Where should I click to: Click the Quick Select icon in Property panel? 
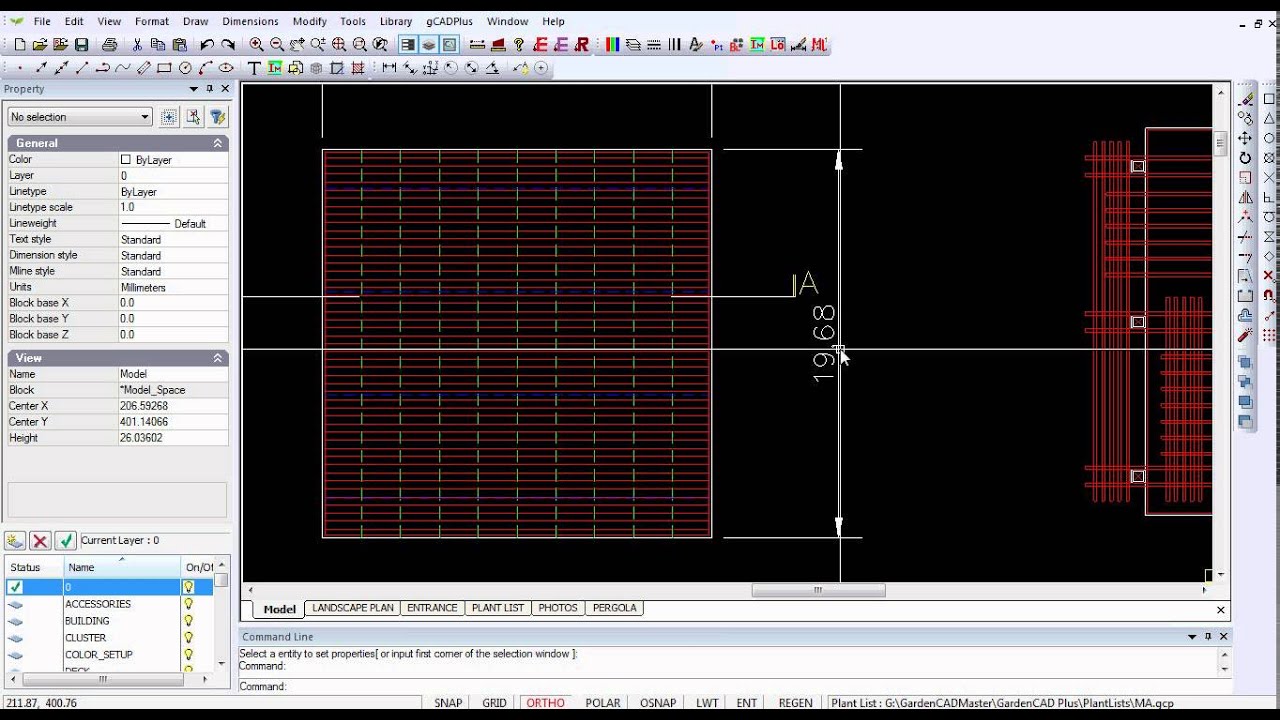click(x=218, y=117)
